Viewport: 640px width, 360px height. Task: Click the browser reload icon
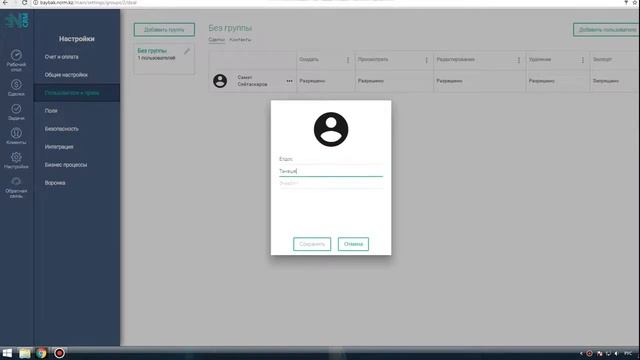tap(24, 2)
